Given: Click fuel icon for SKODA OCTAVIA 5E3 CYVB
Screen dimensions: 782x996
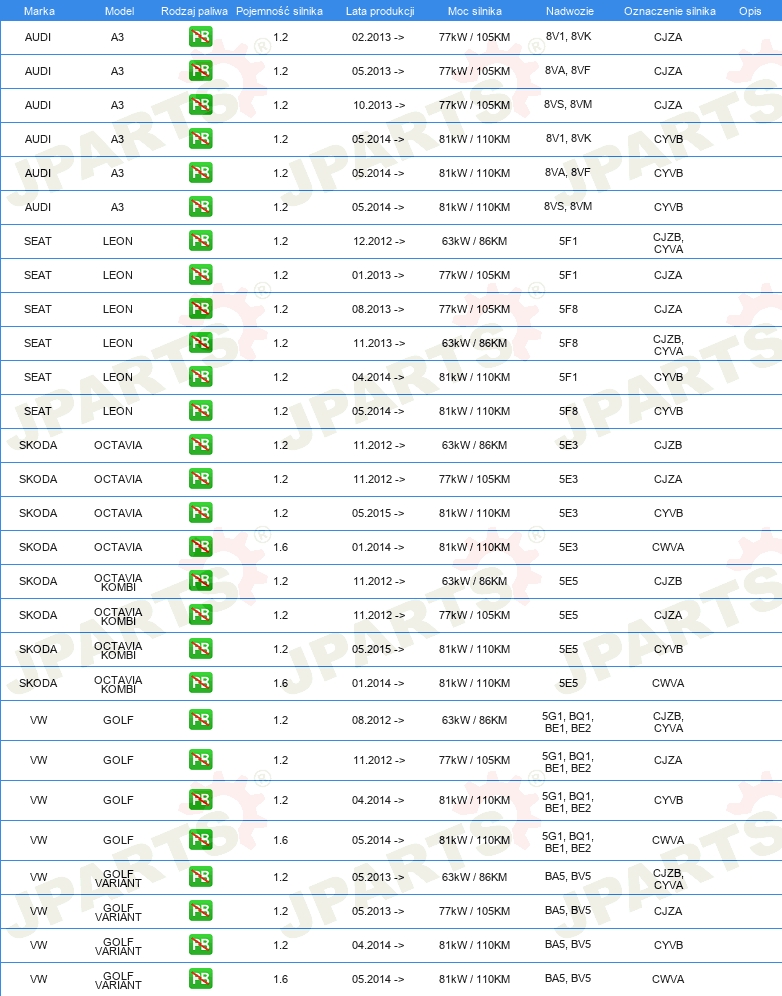Looking at the screenshot, I should 200,513.
